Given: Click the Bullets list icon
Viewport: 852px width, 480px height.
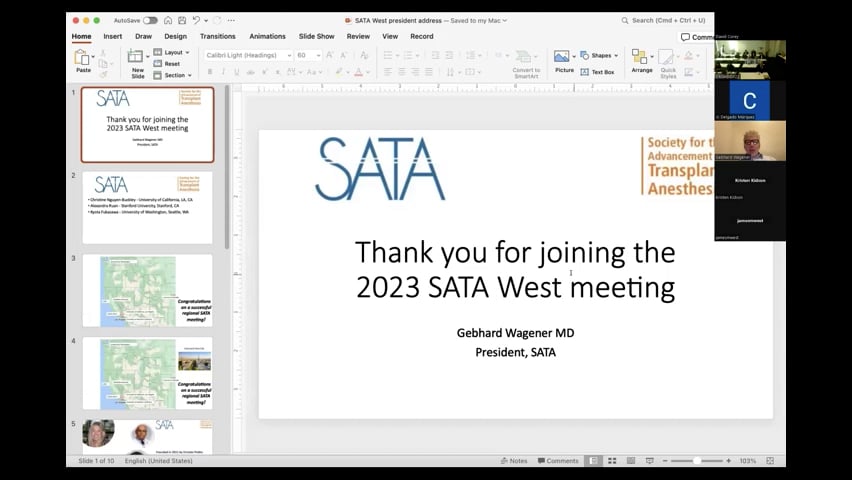Looking at the screenshot, I should (388, 55).
